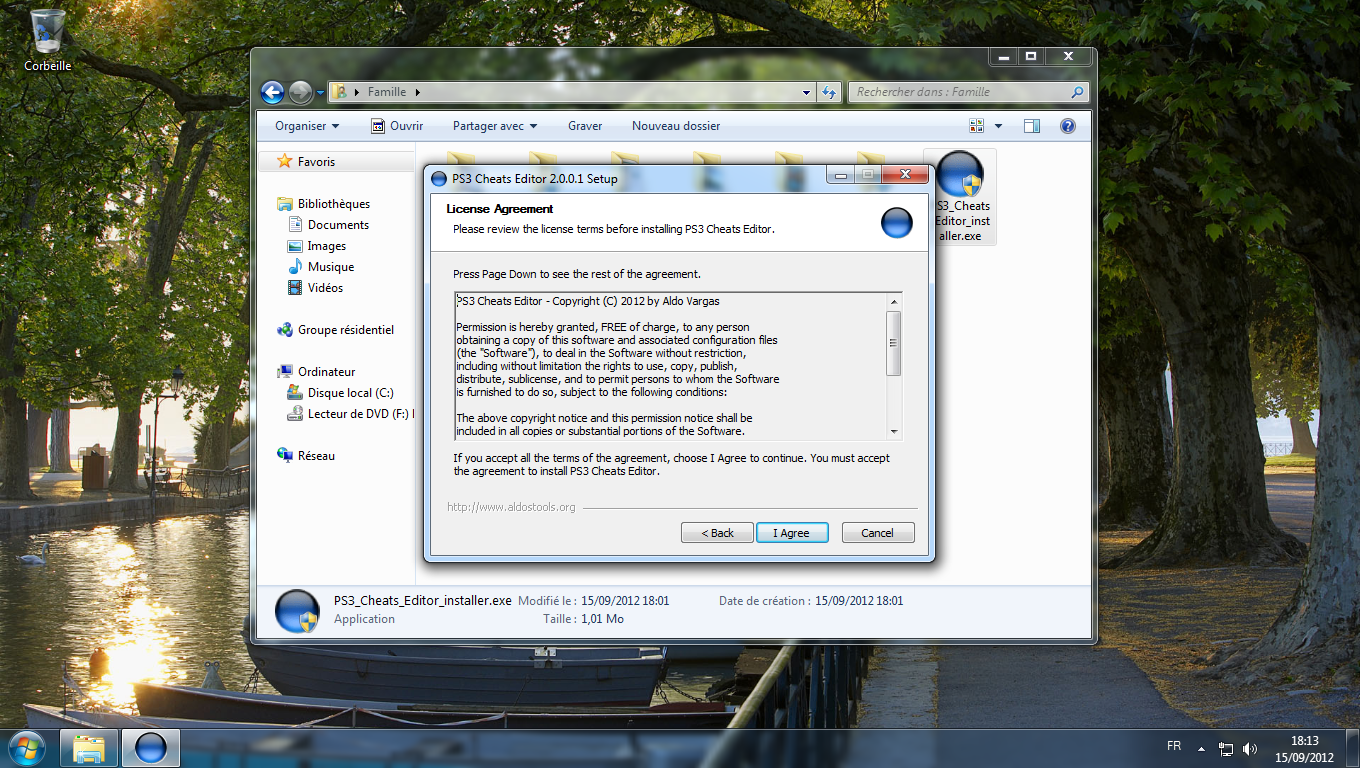Viewport: 1360px width, 768px height.
Task: Click Ouvrir in the Explorer toolbar
Action: (397, 126)
